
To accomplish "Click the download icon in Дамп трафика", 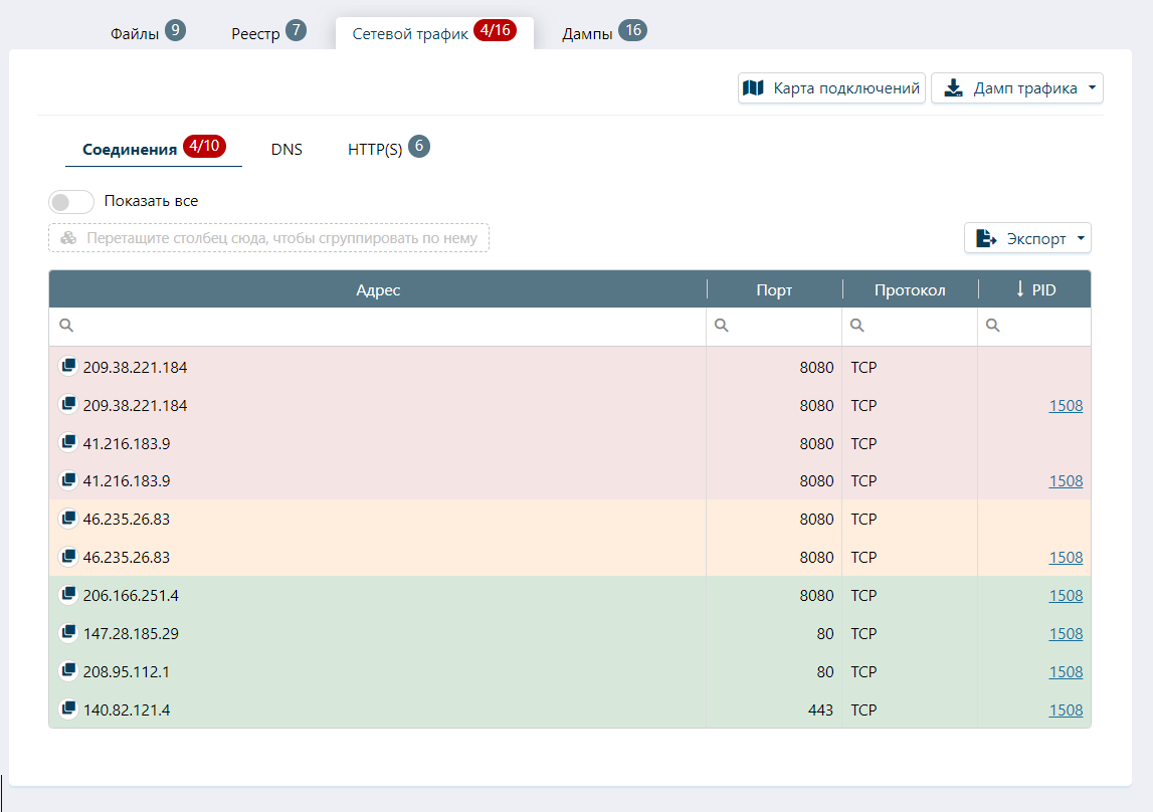I will tap(954, 88).
